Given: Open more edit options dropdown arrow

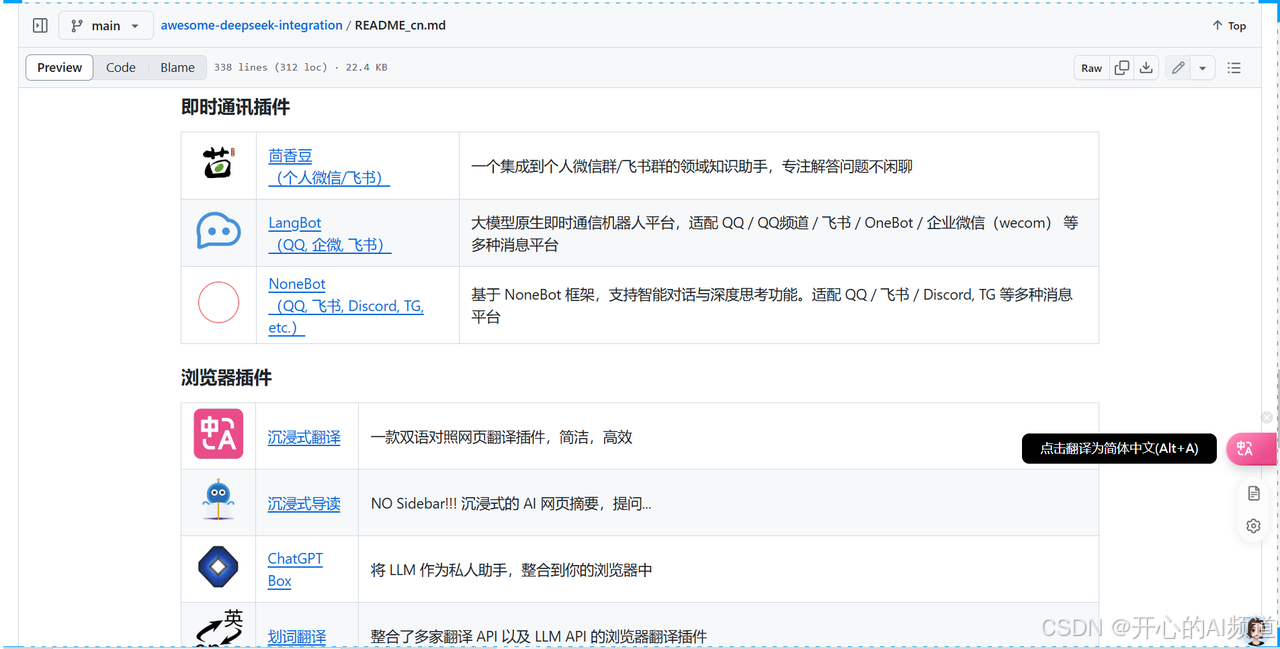Looking at the screenshot, I should 1202,68.
